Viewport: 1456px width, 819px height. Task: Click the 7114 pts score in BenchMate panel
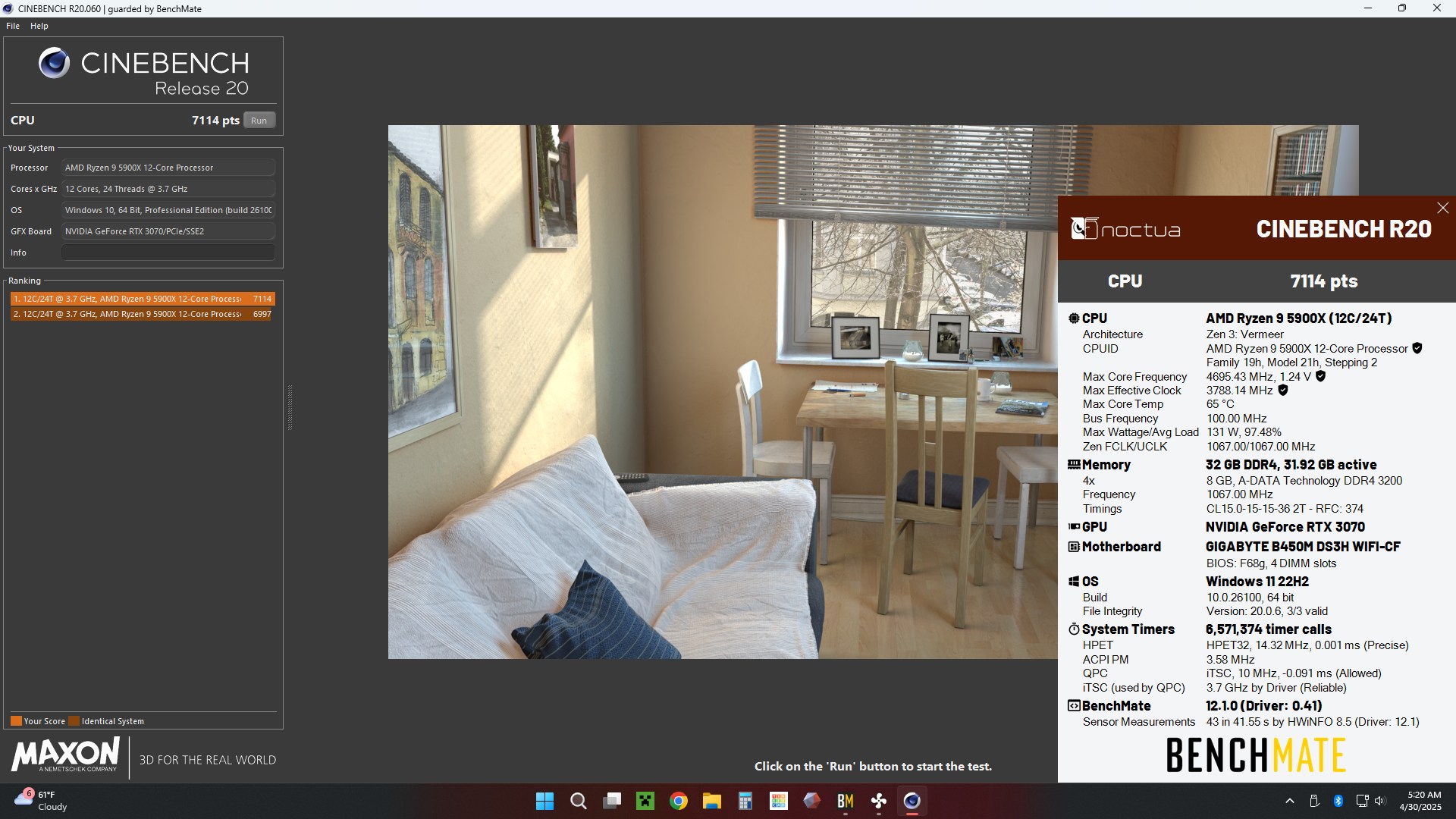[x=1324, y=281]
